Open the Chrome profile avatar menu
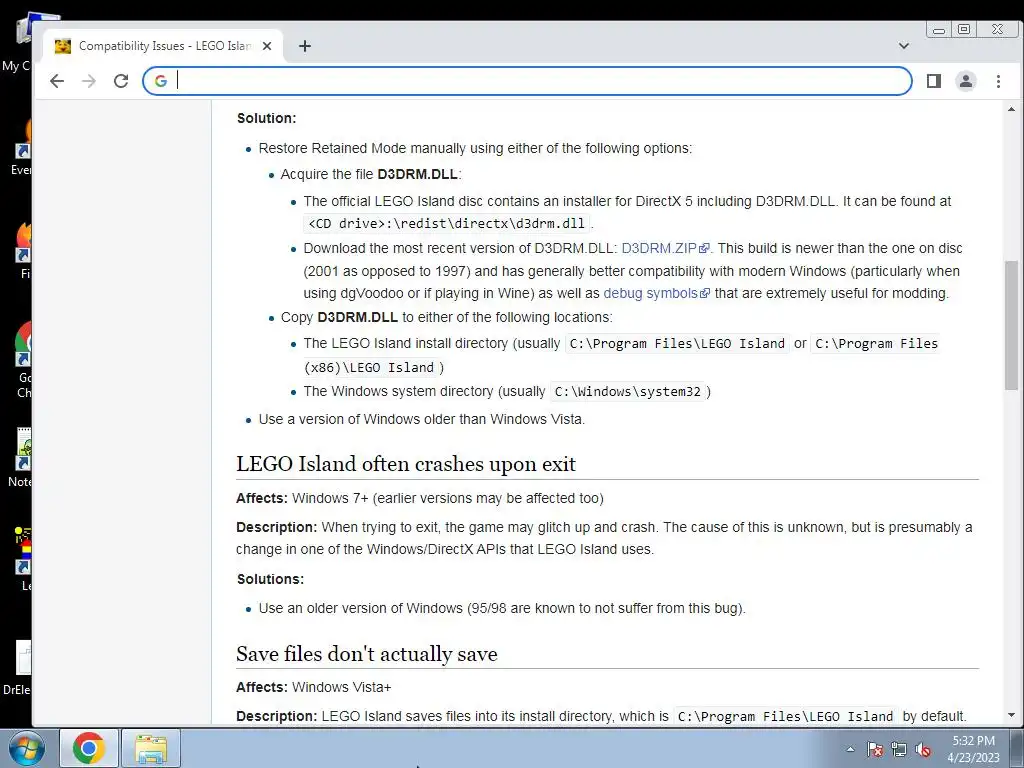 click(966, 81)
